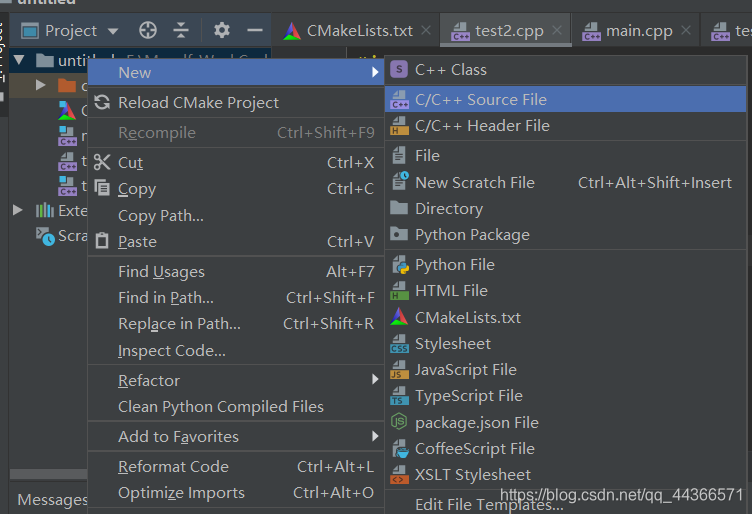Viewport: 752px width, 514px height.
Task: Click the Reload CMake refresh icon
Action: [102, 102]
